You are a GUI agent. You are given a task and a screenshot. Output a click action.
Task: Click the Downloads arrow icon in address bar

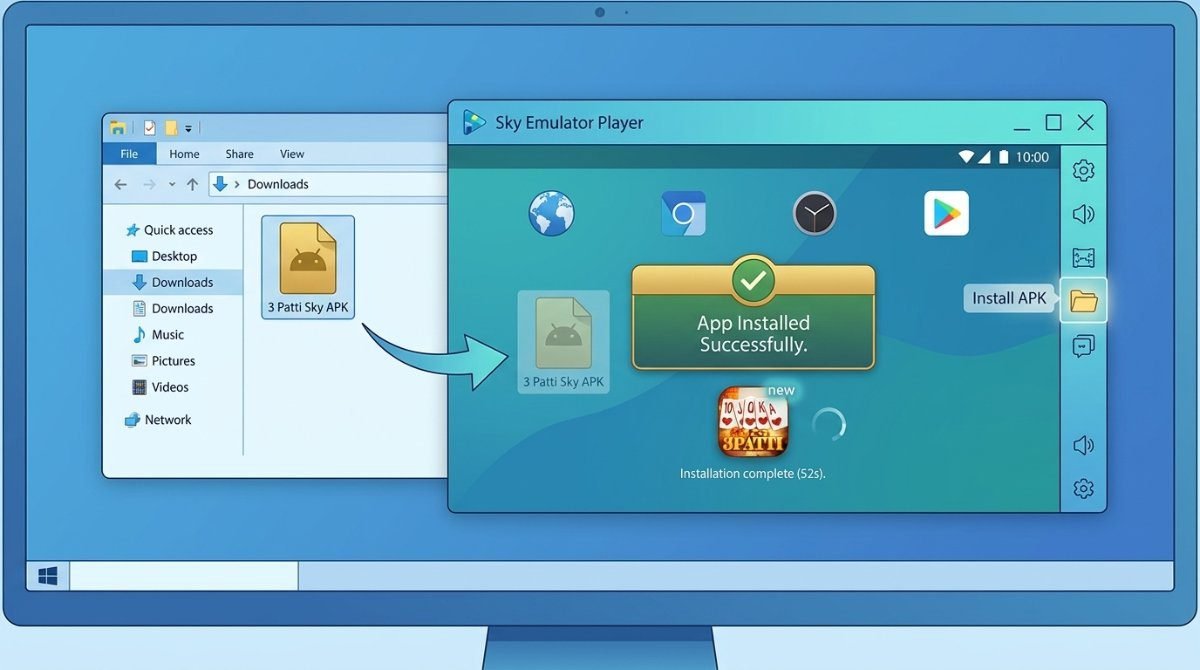click(221, 184)
